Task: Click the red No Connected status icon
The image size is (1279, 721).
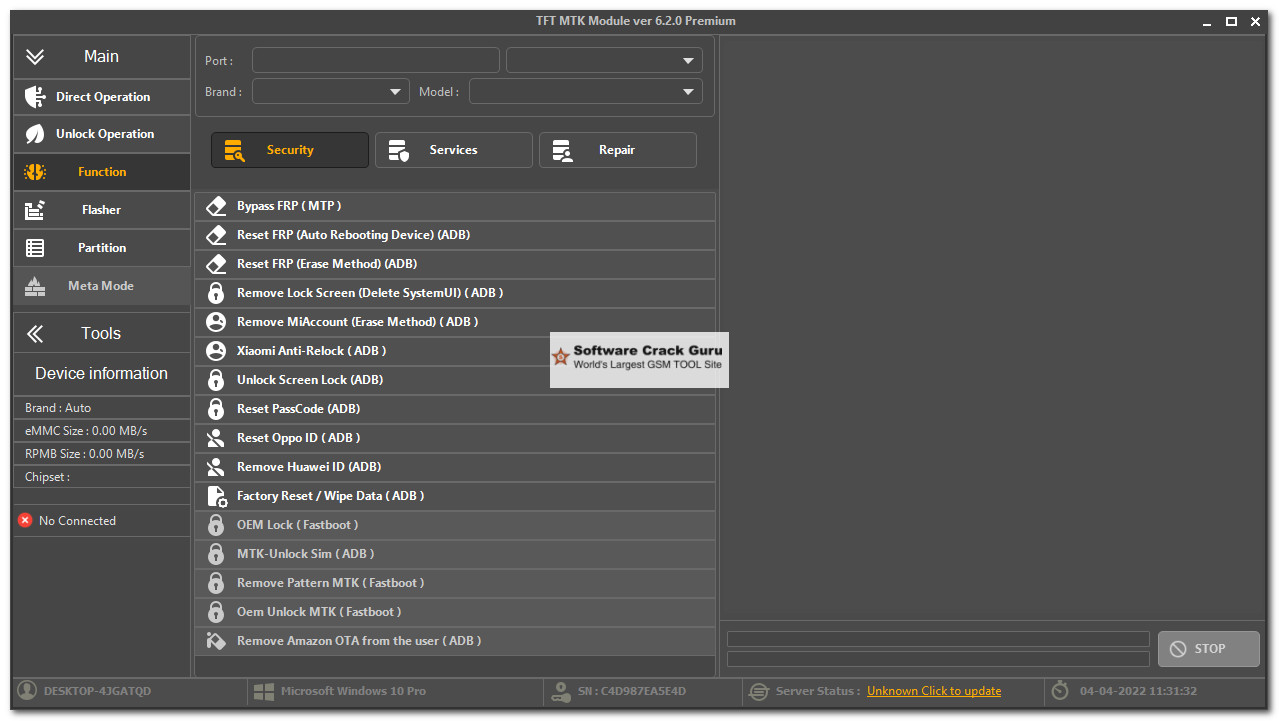Action: [x=25, y=521]
